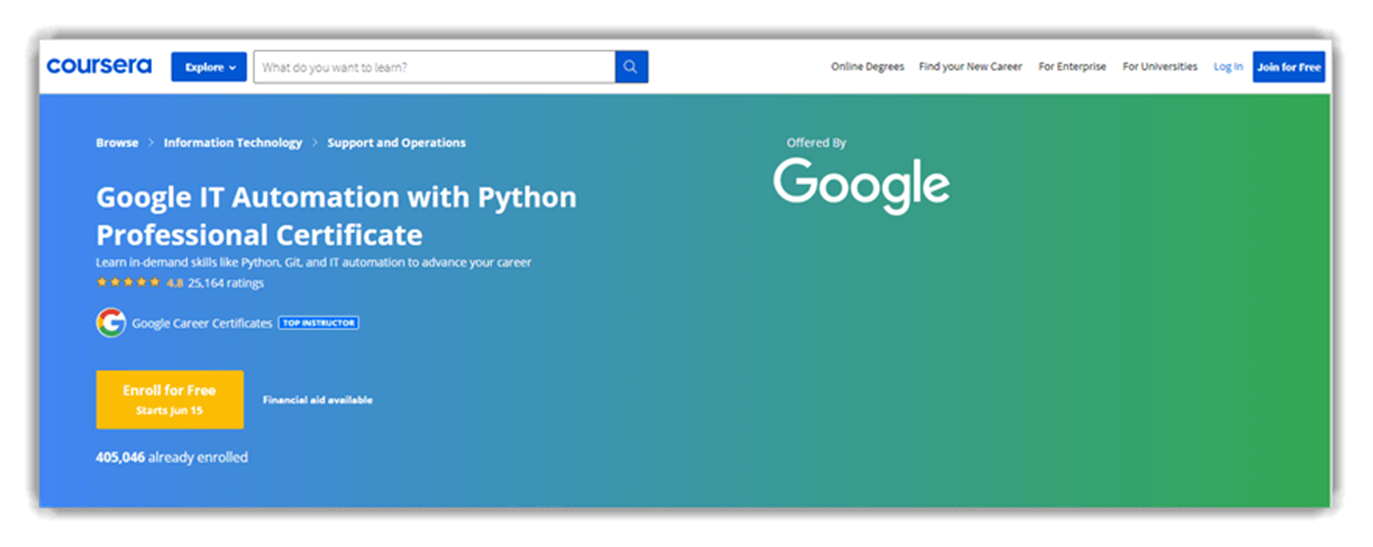Click the large white Google logo
The height and width of the screenshot is (547, 1373).
click(861, 186)
